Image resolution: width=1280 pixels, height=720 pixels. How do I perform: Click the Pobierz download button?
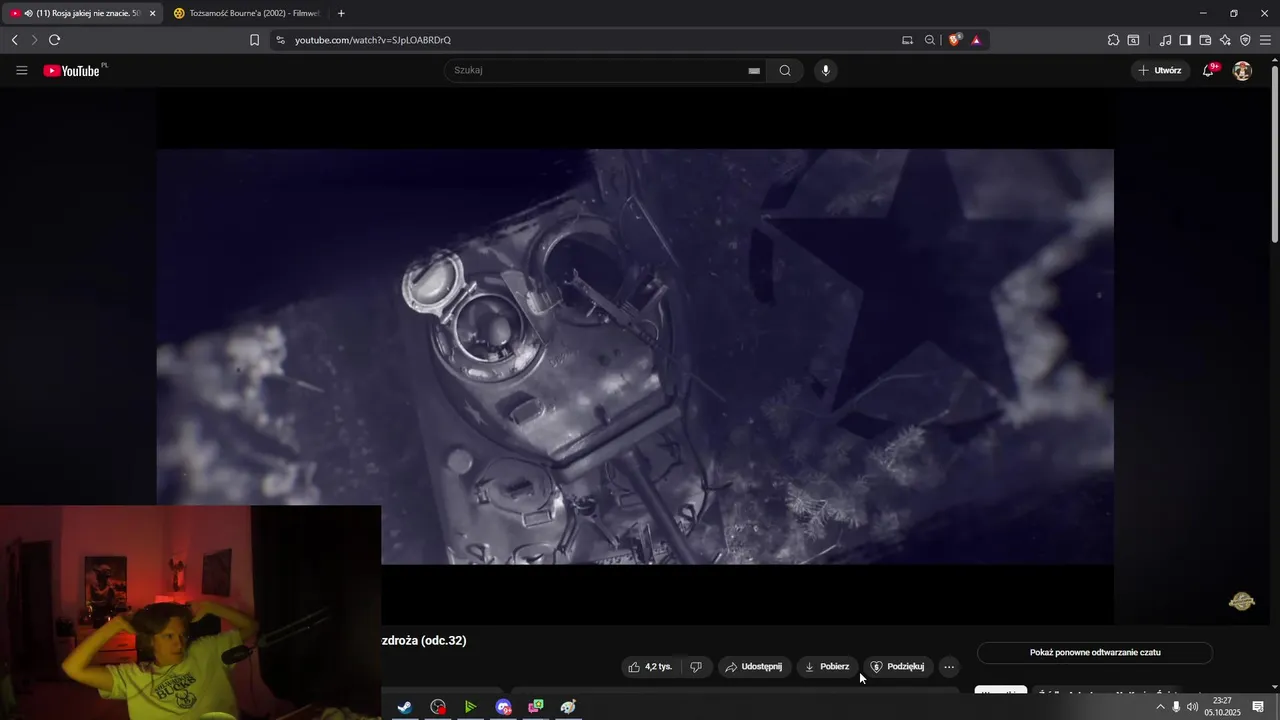point(827,667)
